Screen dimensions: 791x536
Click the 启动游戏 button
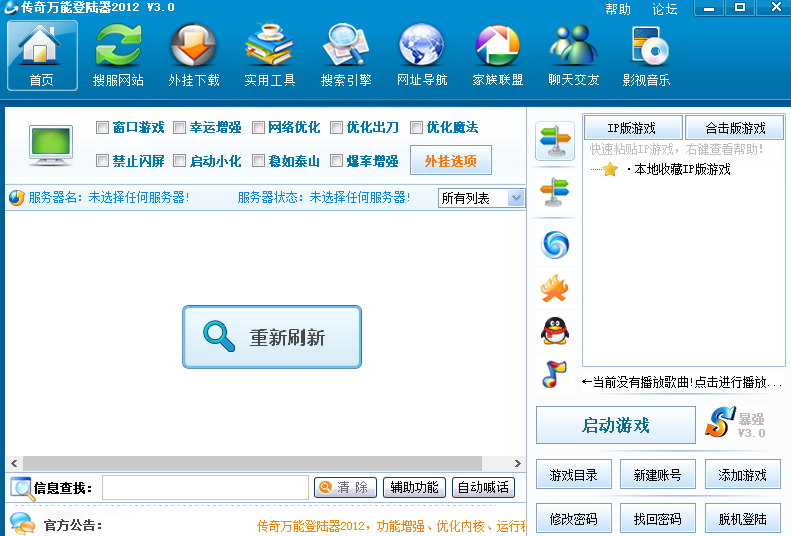[616, 425]
